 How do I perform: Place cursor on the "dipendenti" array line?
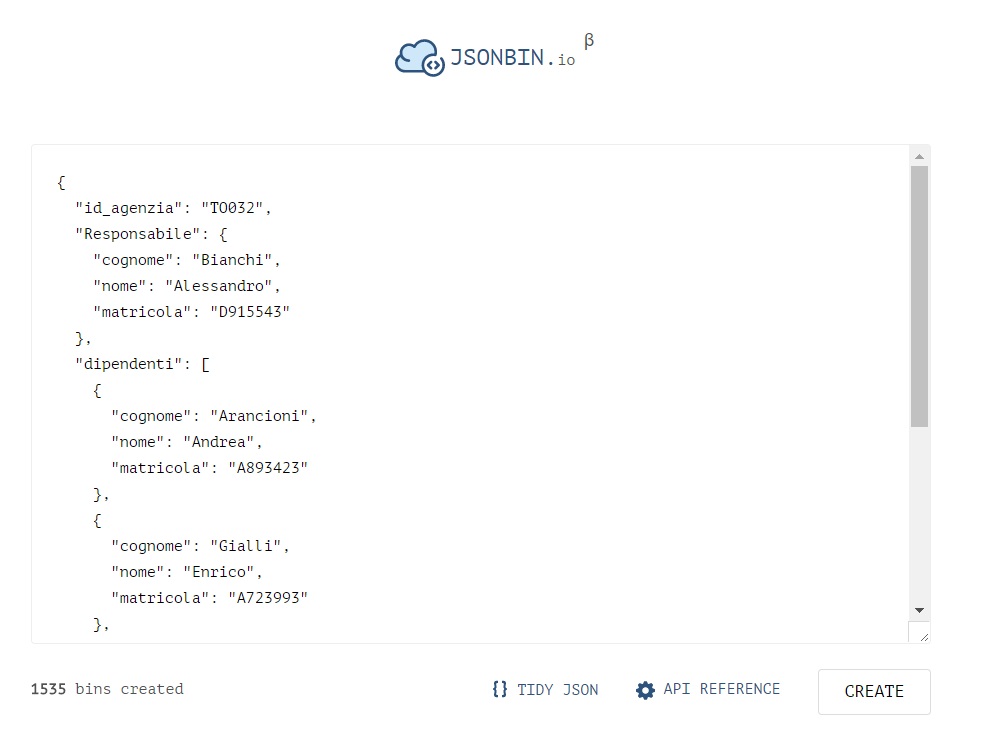click(142, 364)
